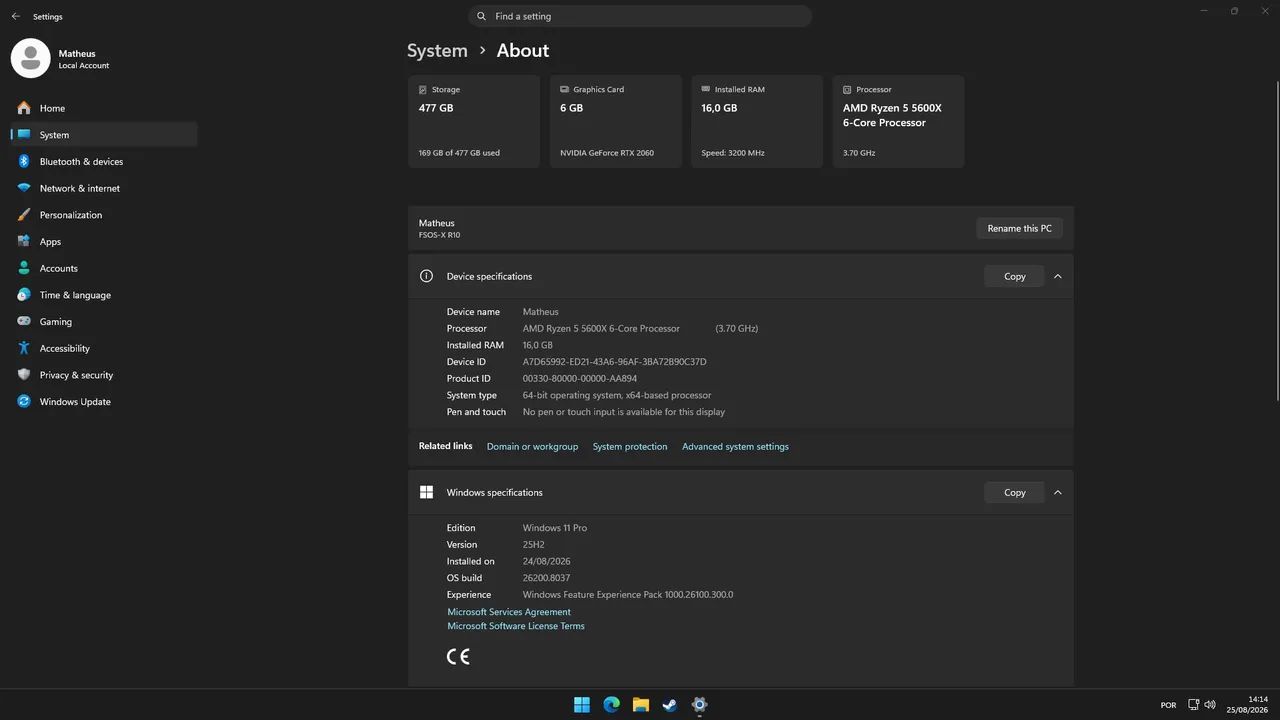The height and width of the screenshot is (720, 1280).
Task: Open Accessibility settings
Action: pyautogui.click(x=104, y=348)
